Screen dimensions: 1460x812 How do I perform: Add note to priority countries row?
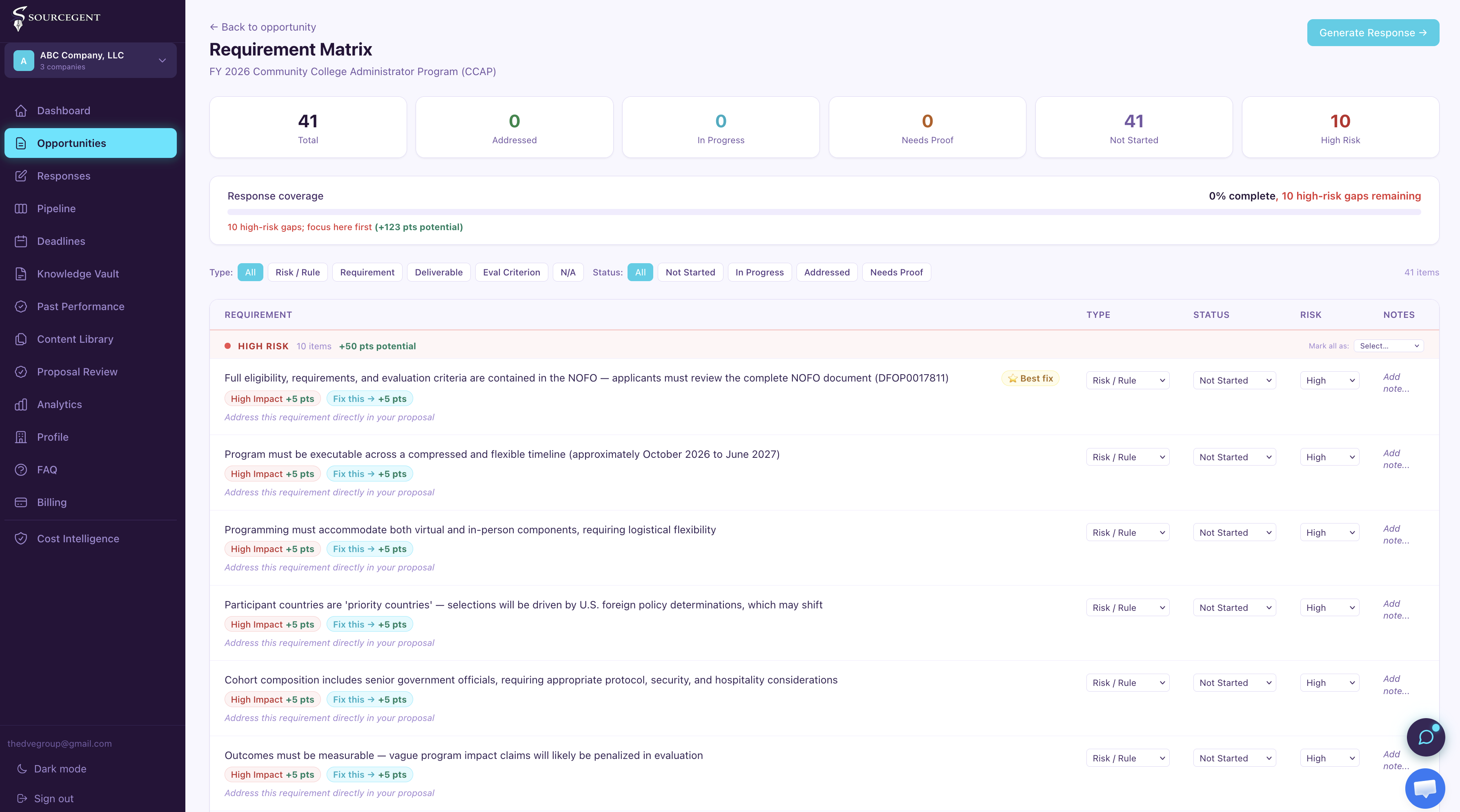point(1396,610)
